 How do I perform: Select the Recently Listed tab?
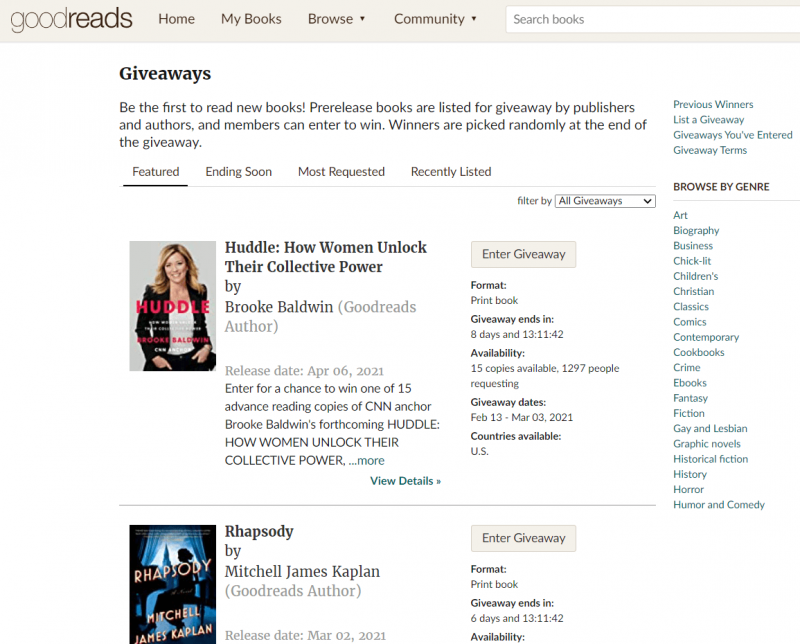[450, 171]
